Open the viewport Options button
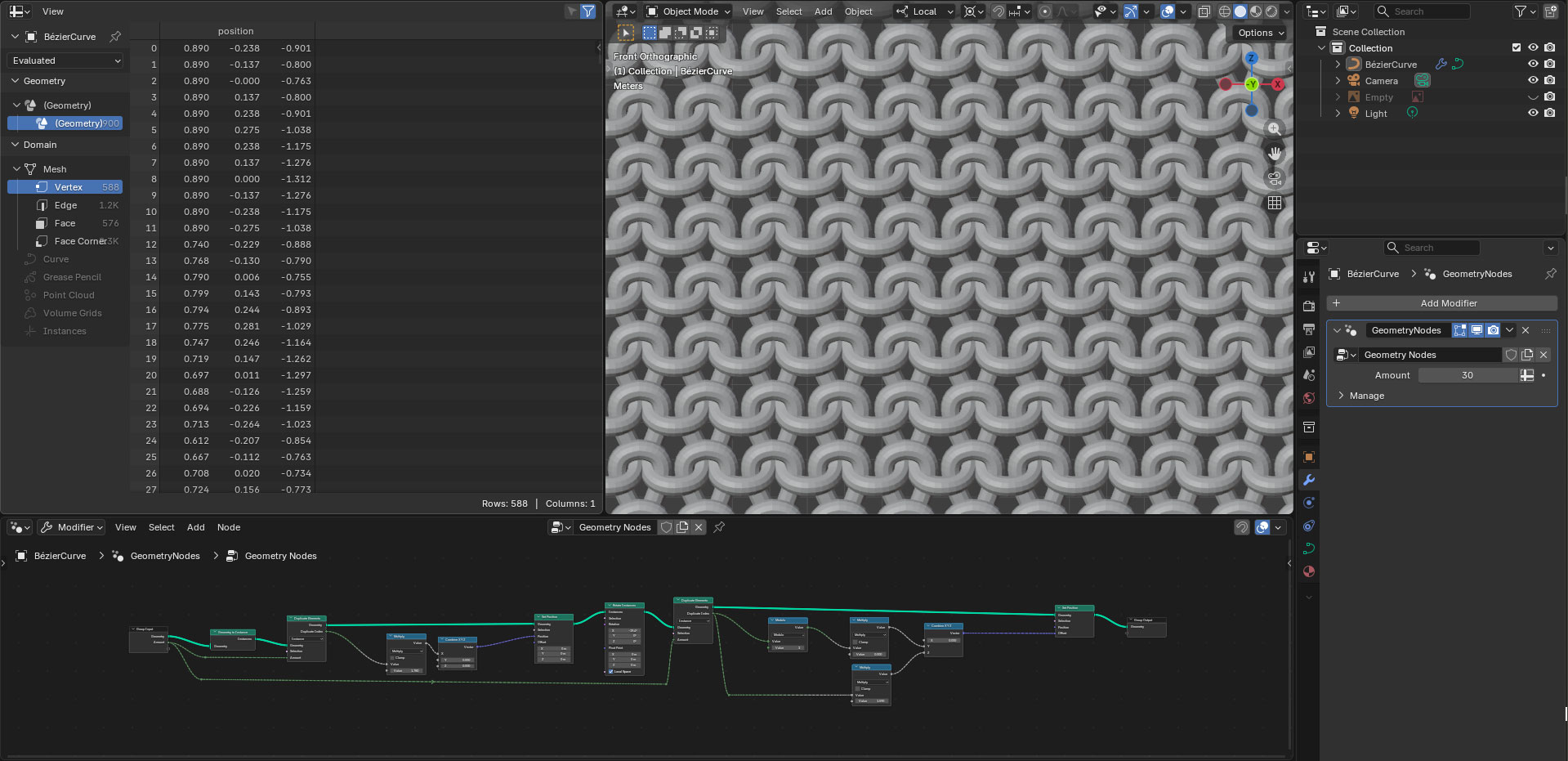Screen dimensions: 1568x761 click(1261, 33)
